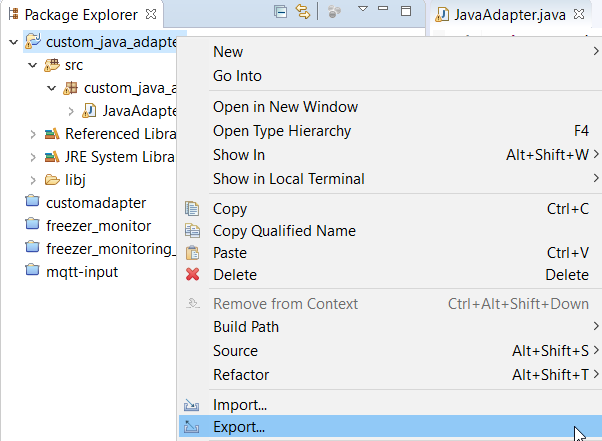Click the JavaAdapter.java tab file icon

coord(442,15)
